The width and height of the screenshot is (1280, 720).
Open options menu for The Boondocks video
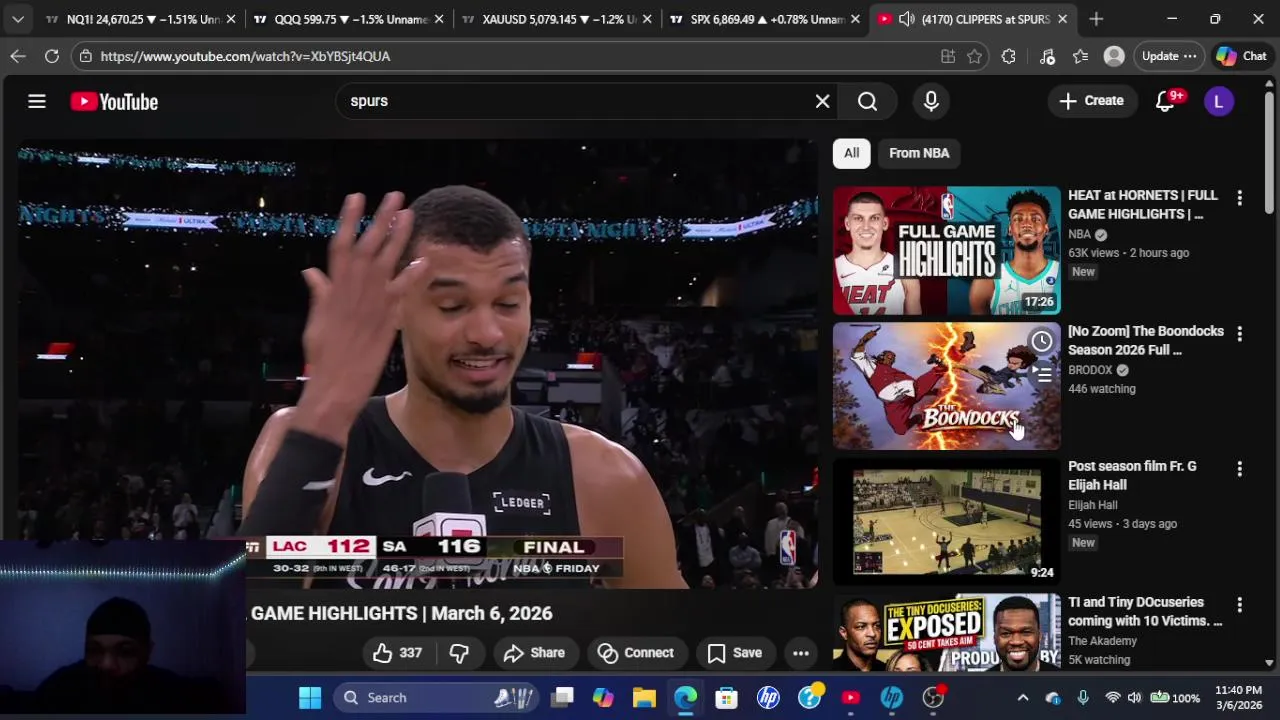click(x=1239, y=334)
